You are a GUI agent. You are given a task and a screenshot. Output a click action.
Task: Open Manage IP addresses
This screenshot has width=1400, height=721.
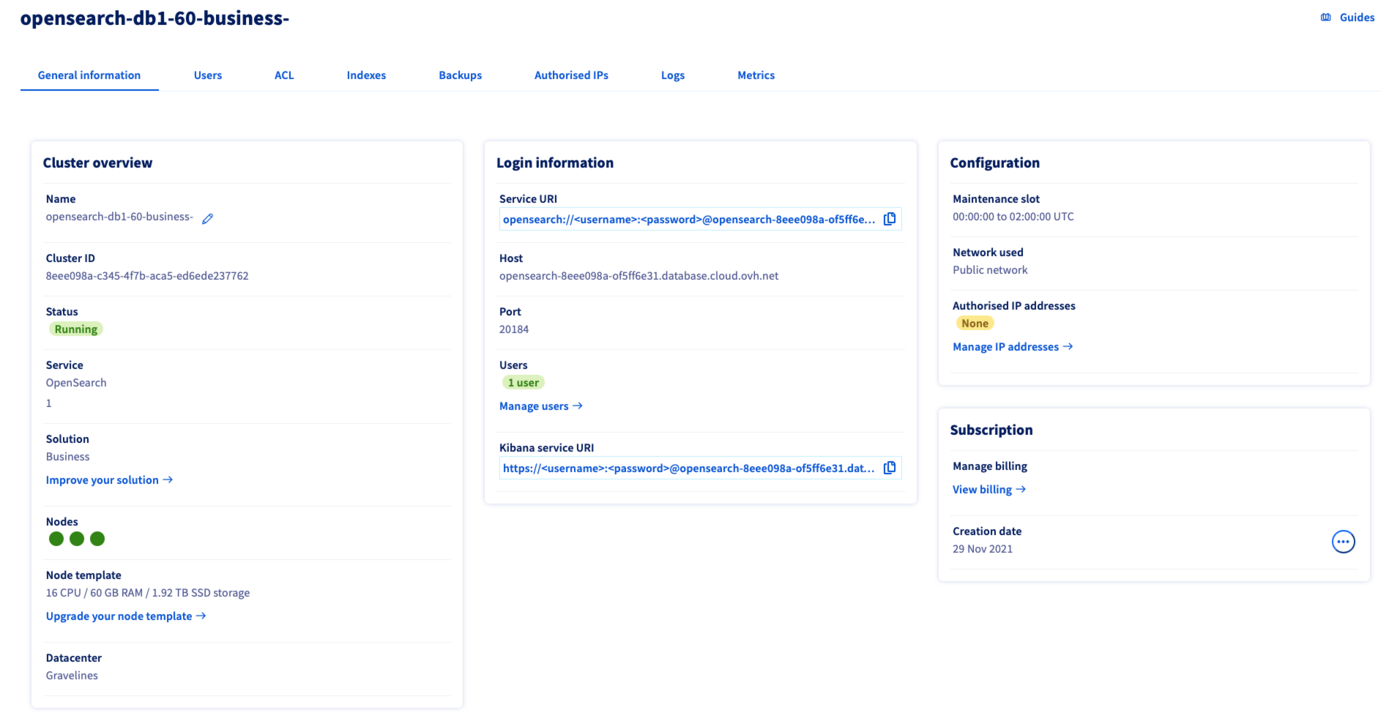click(1012, 346)
